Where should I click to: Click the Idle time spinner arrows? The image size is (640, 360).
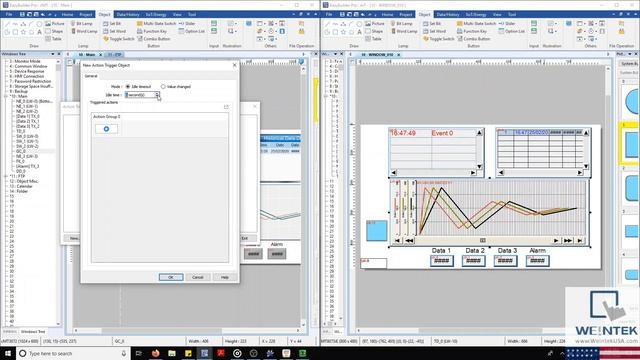(157, 95)
